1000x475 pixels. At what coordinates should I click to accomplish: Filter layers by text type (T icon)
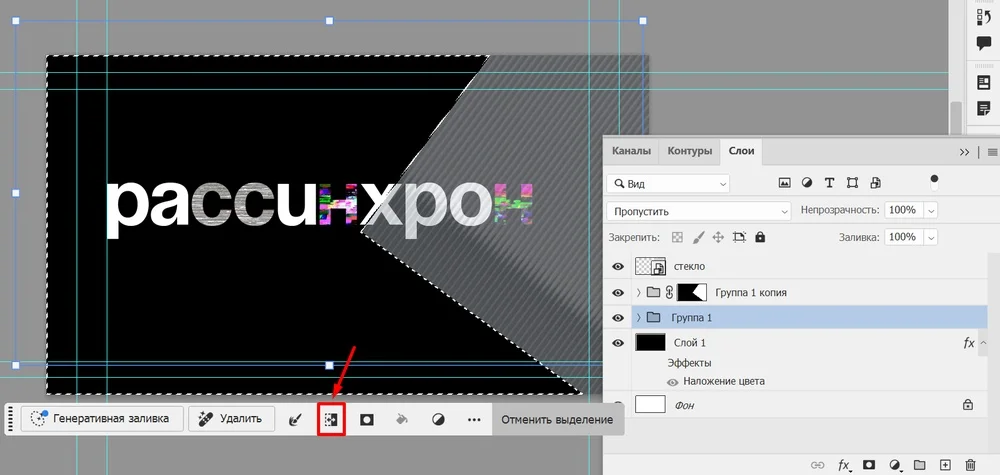[x=829, y=184]
